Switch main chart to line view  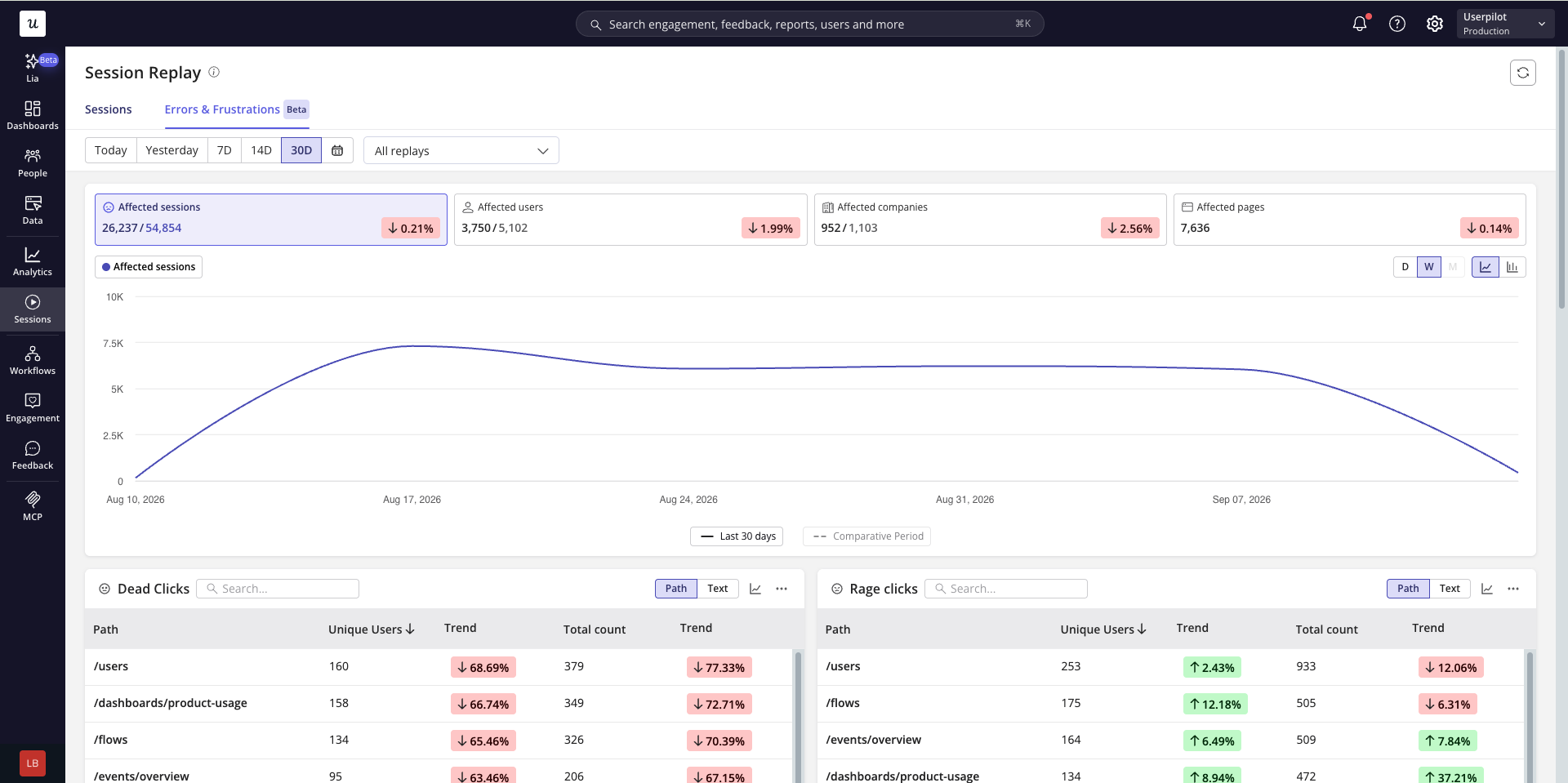tap(1486, 267)
